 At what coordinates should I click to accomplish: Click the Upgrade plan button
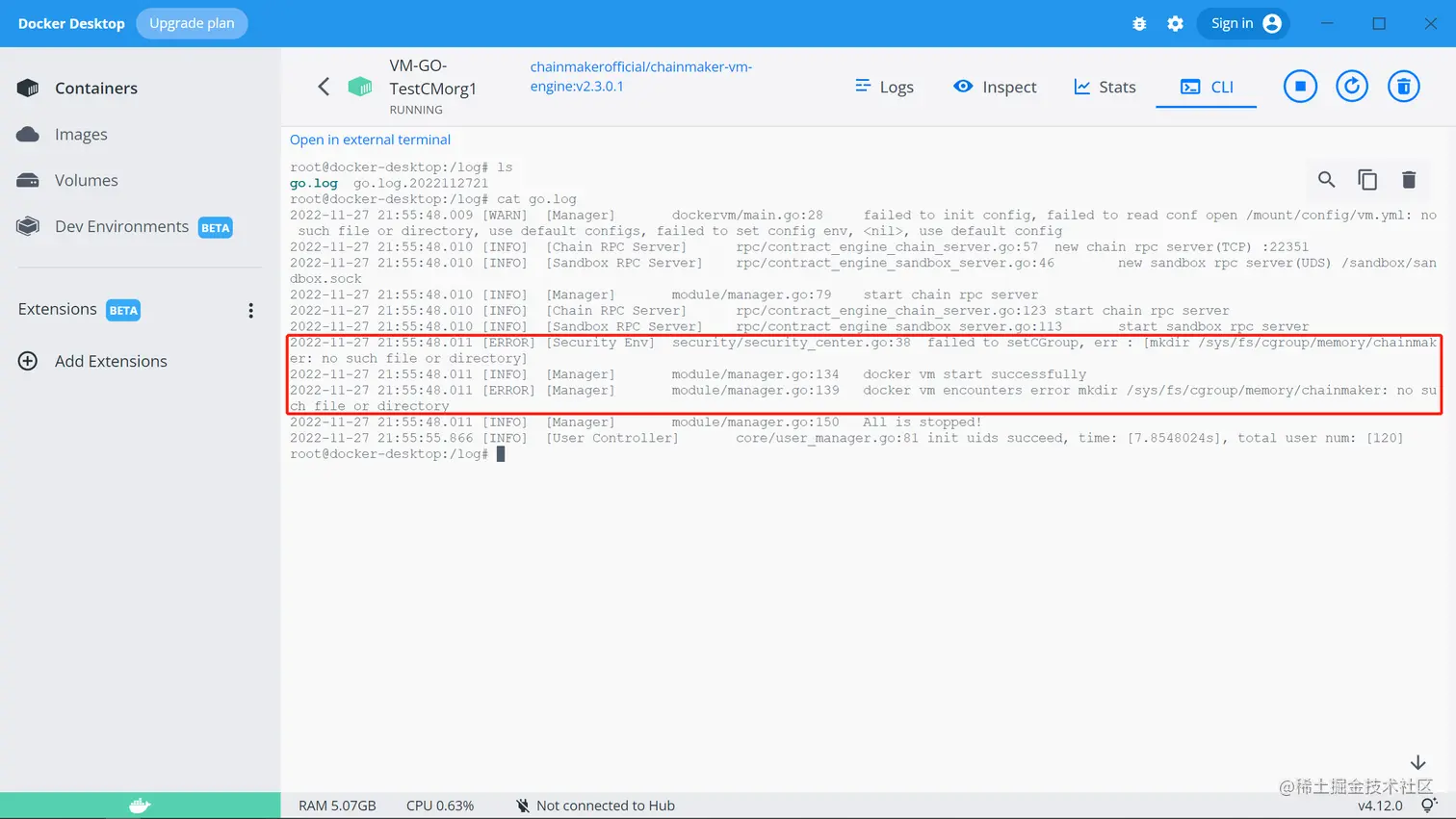(192, 23)
